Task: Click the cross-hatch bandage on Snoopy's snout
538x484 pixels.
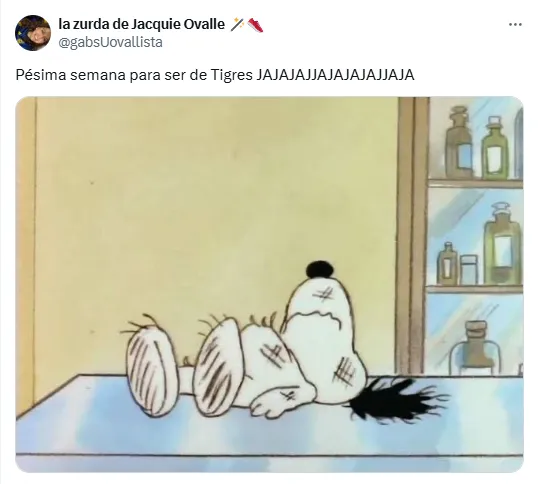Action: coord(324,295)
